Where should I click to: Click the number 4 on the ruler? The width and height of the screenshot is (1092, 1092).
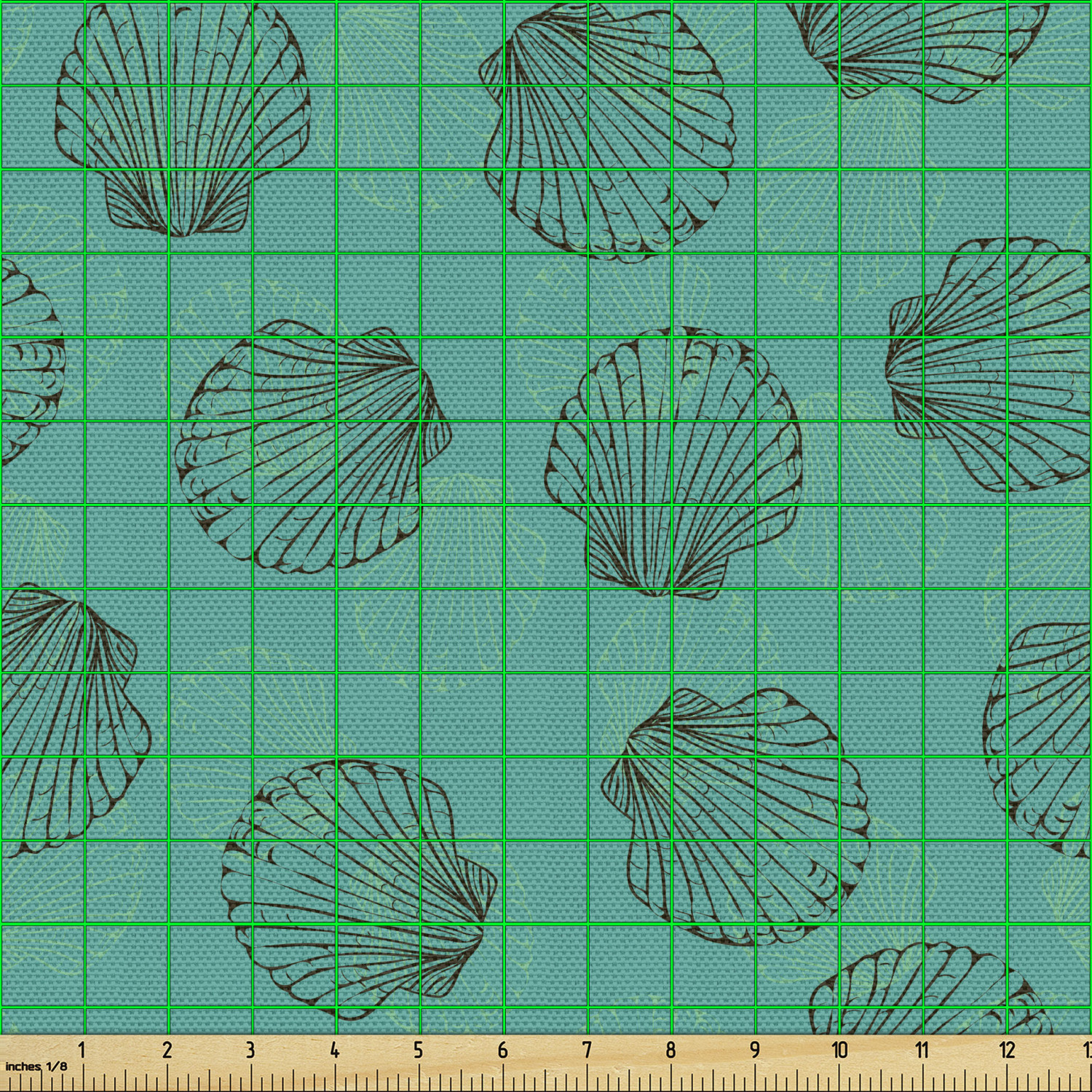point(334,1050)
